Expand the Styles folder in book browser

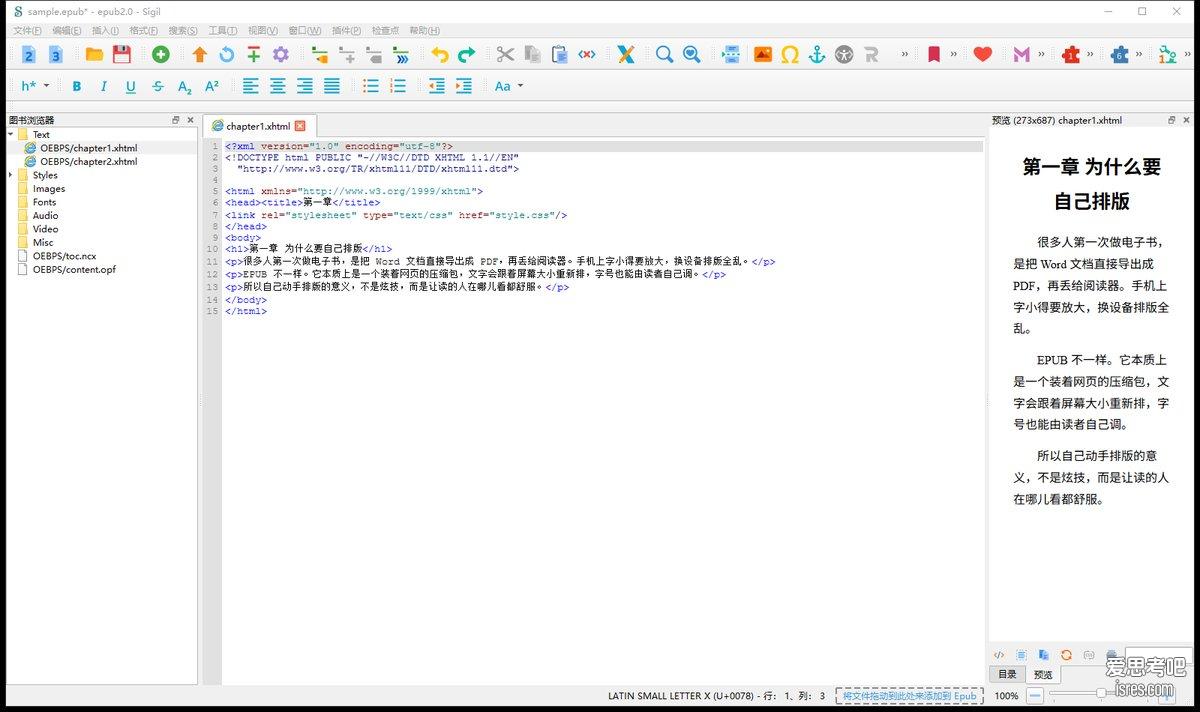[11, 175]
